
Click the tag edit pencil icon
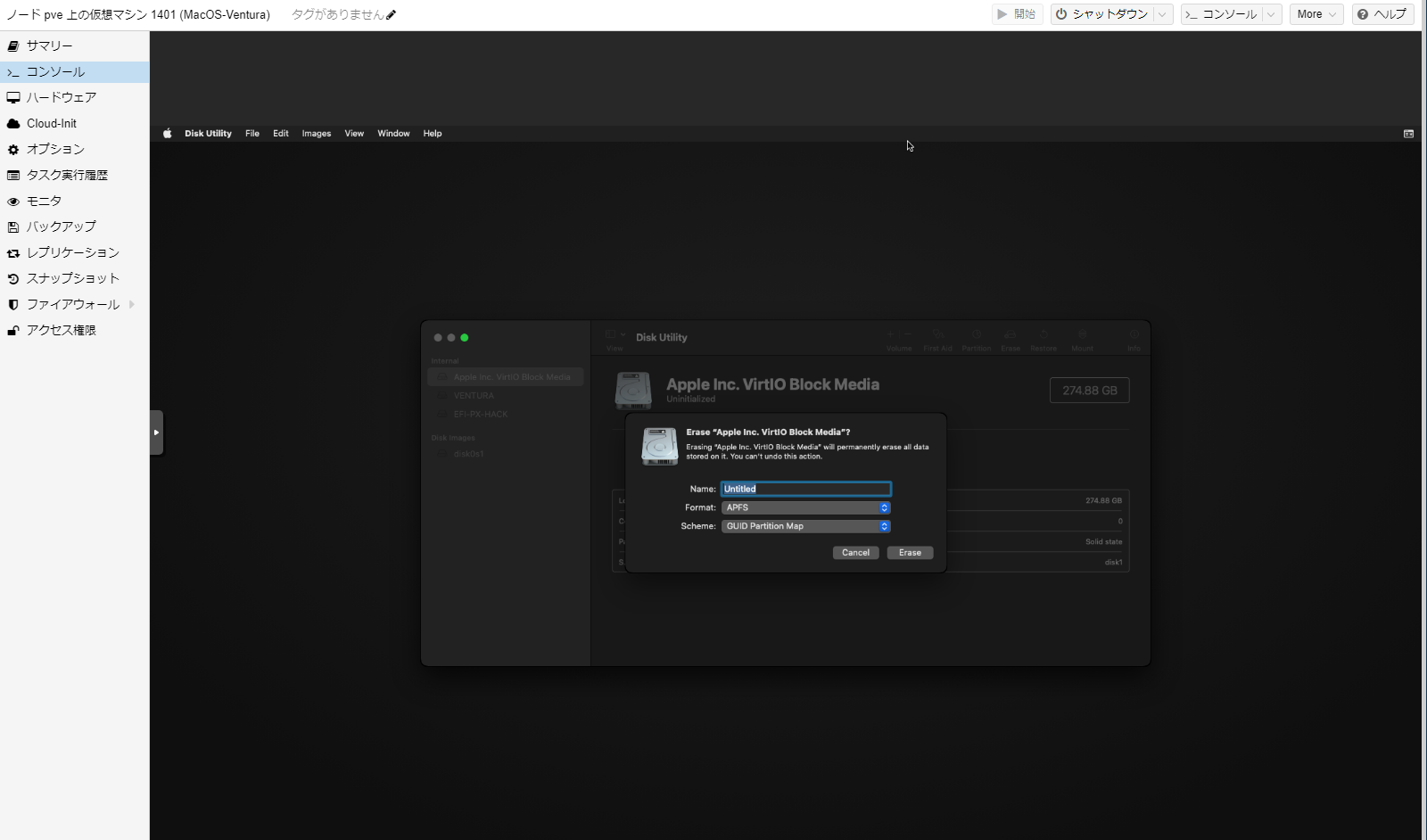click(x=391, y=15)
